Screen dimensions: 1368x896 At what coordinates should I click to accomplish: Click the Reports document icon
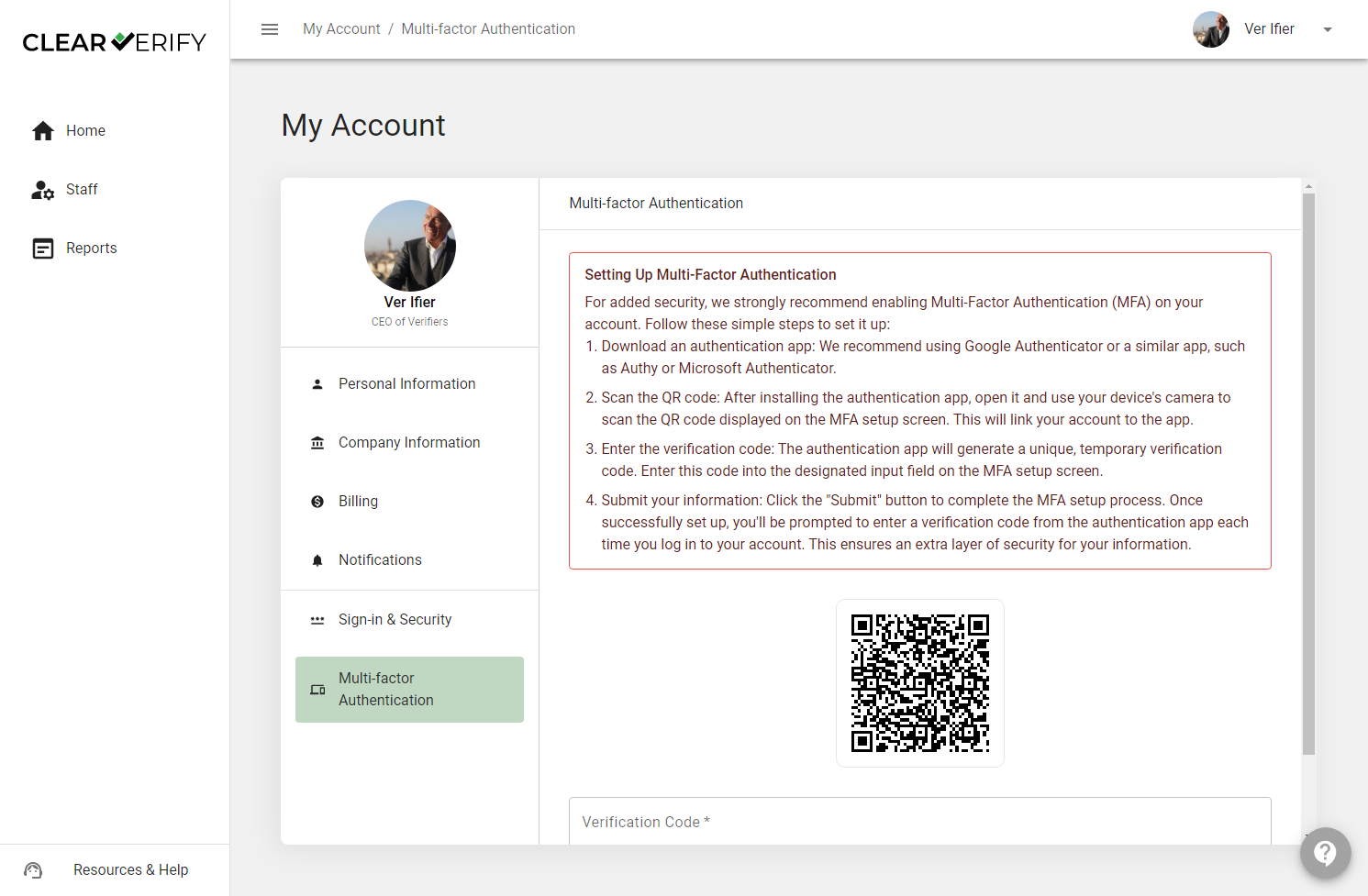[x=43, y=249]
